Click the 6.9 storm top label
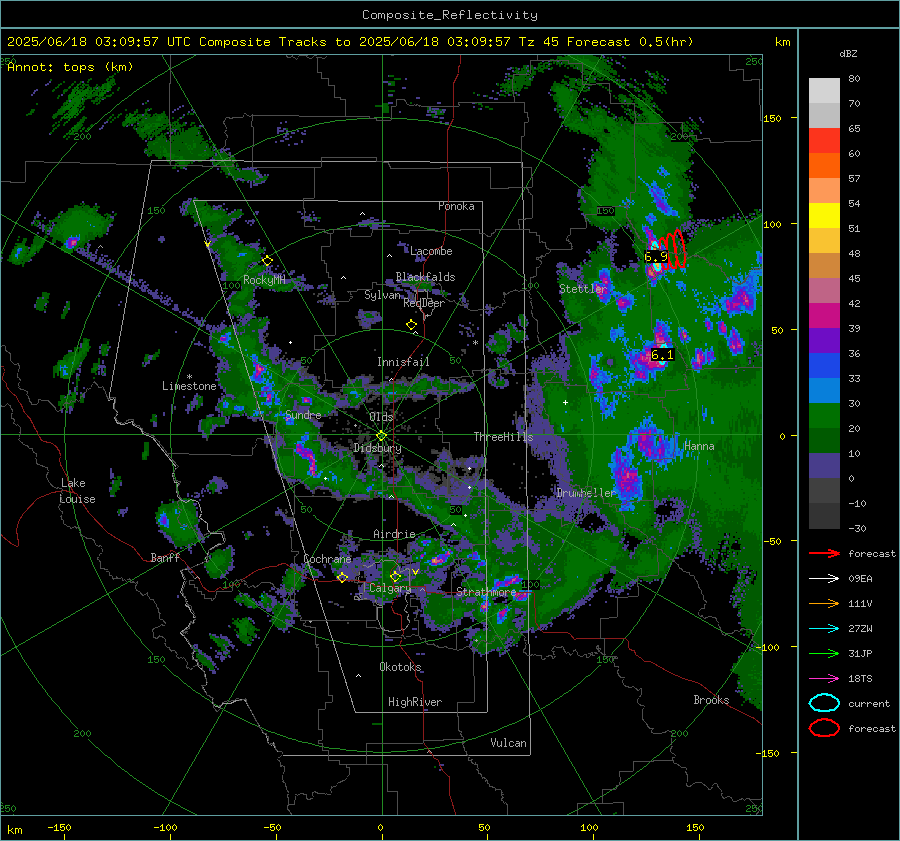Screen dimensions: 900x841 655,257
